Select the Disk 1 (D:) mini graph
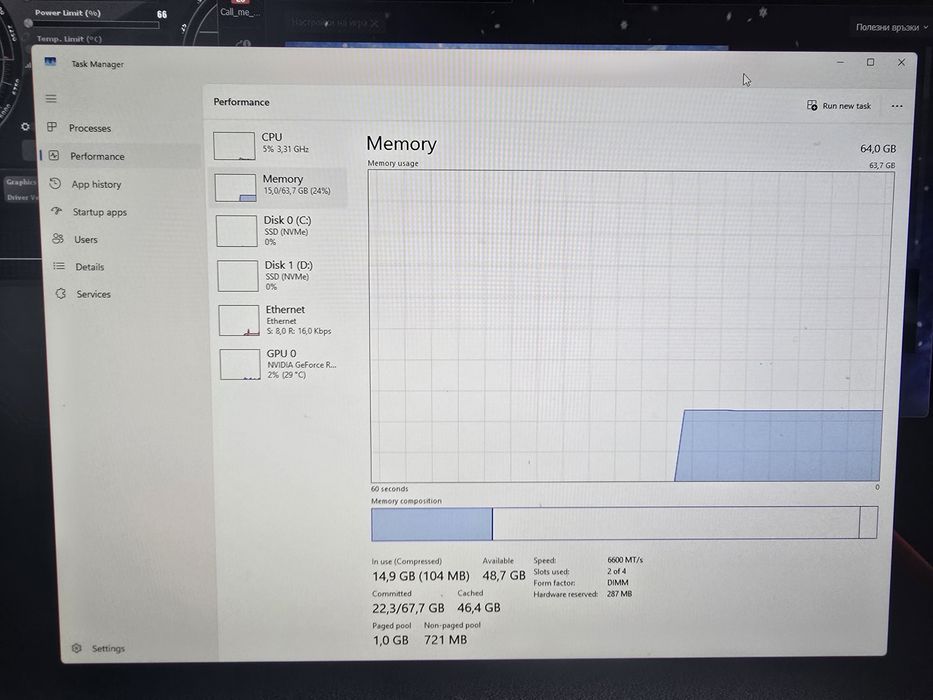 click(x=237, y=276)
